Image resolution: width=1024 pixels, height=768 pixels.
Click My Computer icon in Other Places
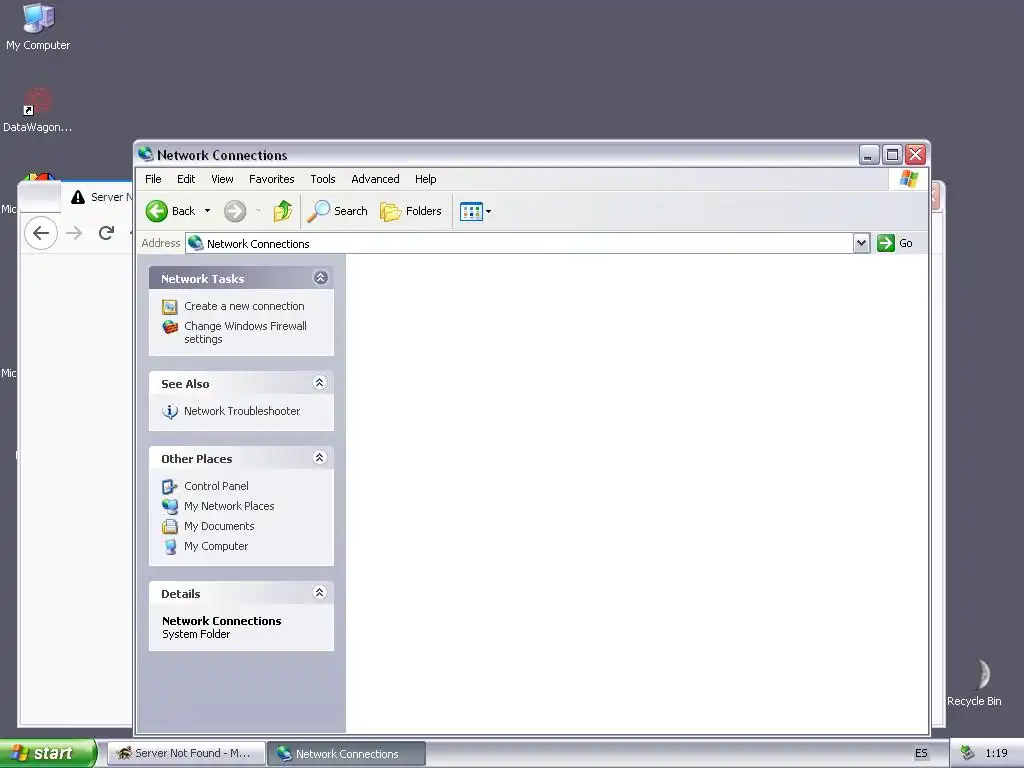[170, 547]
